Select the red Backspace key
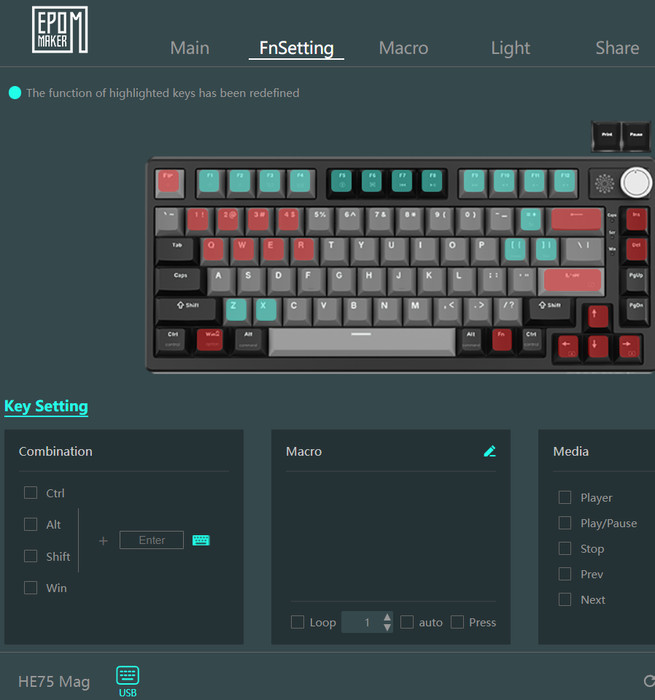 tap(576, 220)
